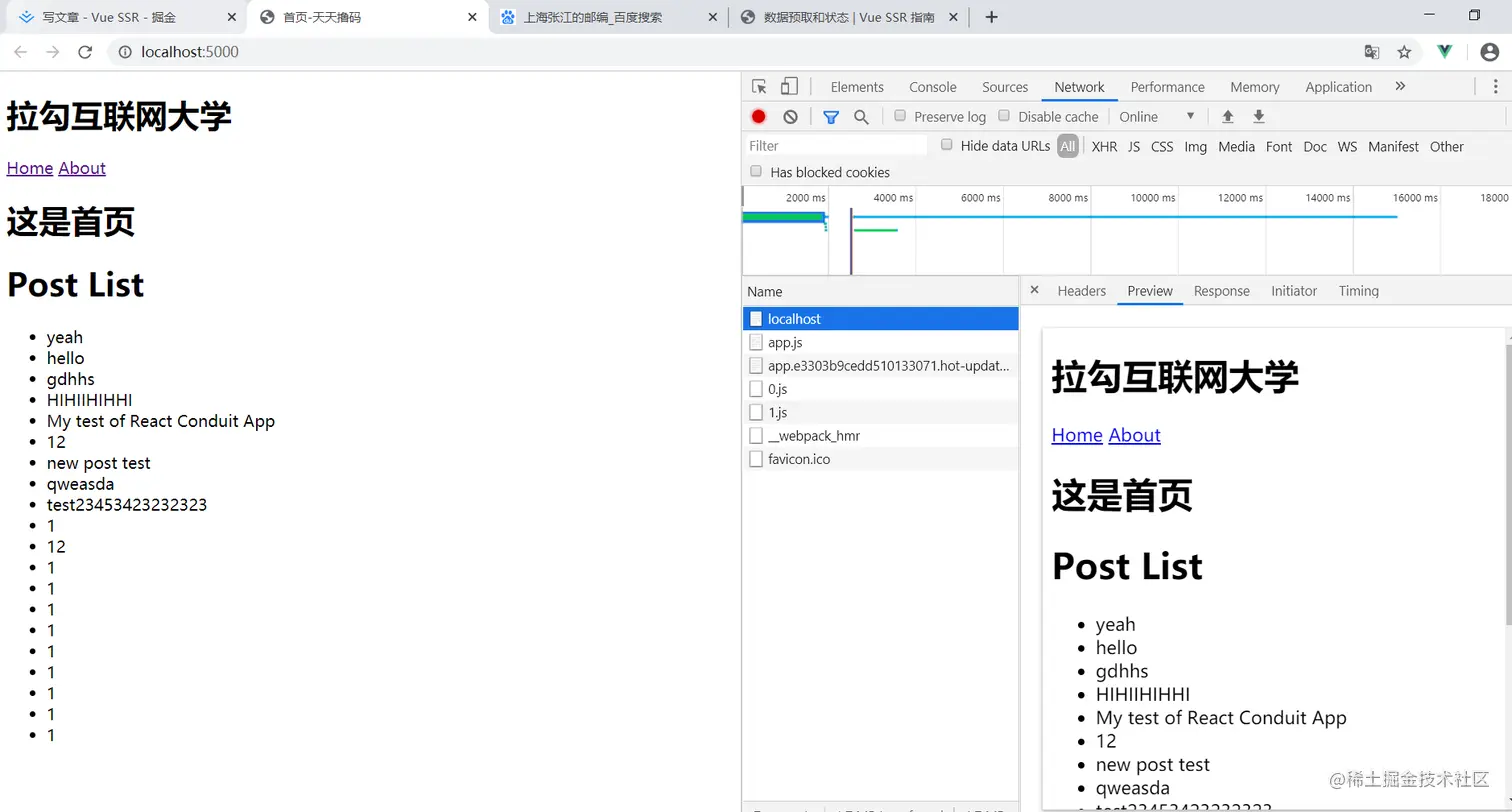1512x812 pixels.
Task: Toggle the device toolbar icon
Action: [790, 87]
